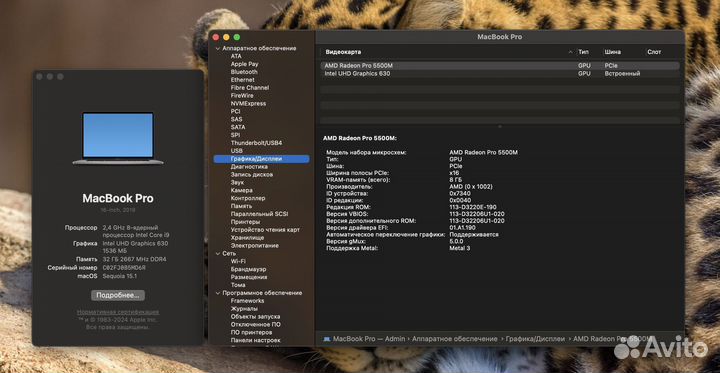
Task: Open Wi-Fi under Сеть
Action: click(x=238, y=261)
